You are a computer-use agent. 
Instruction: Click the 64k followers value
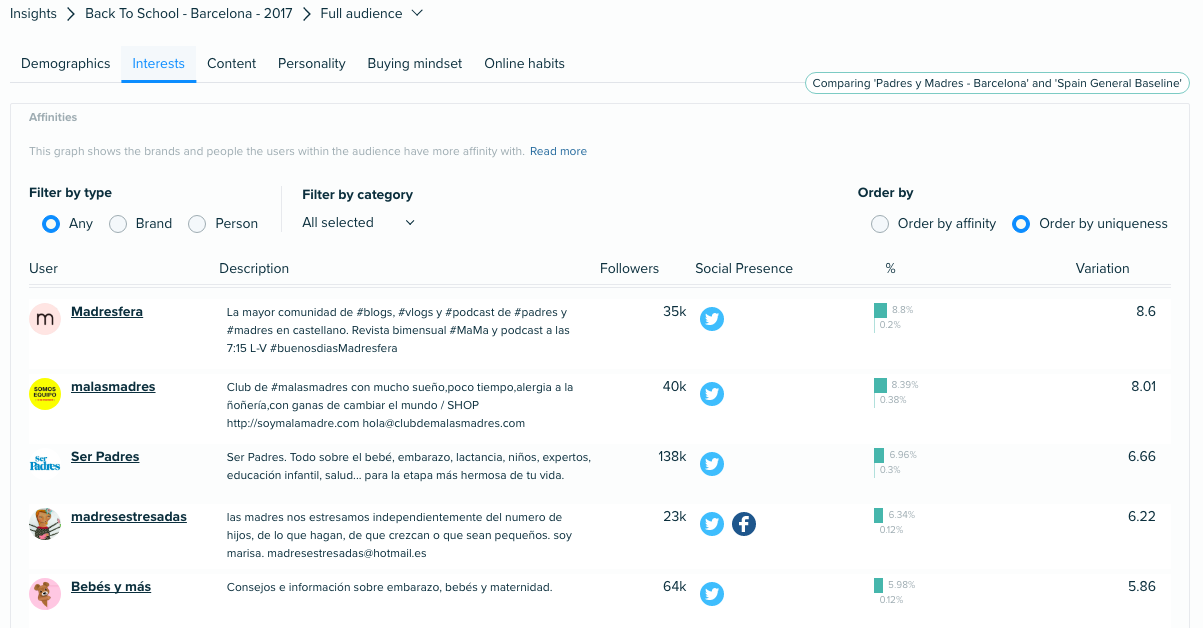click(x=674, y=587)
